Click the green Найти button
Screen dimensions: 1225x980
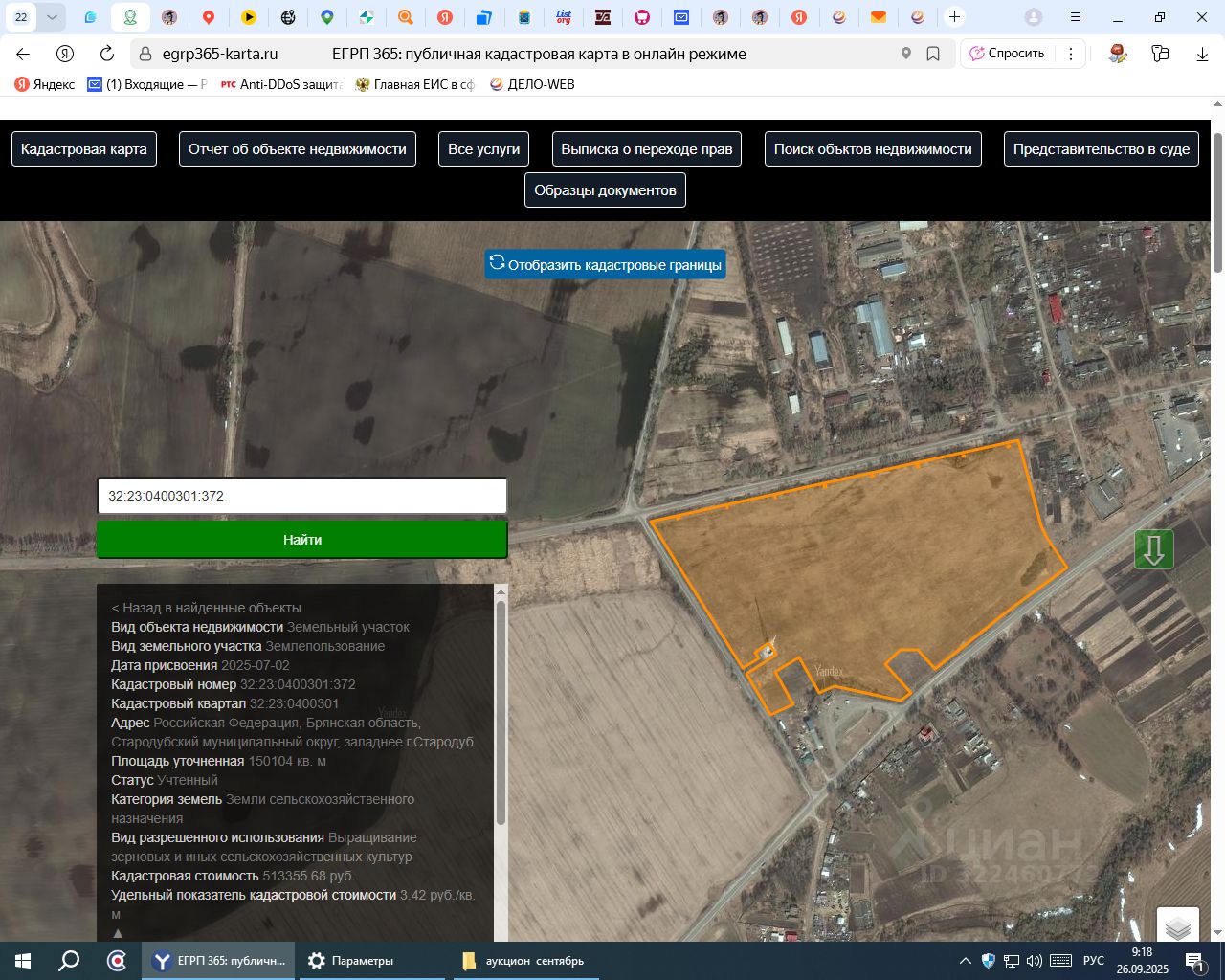click(302, 540)
